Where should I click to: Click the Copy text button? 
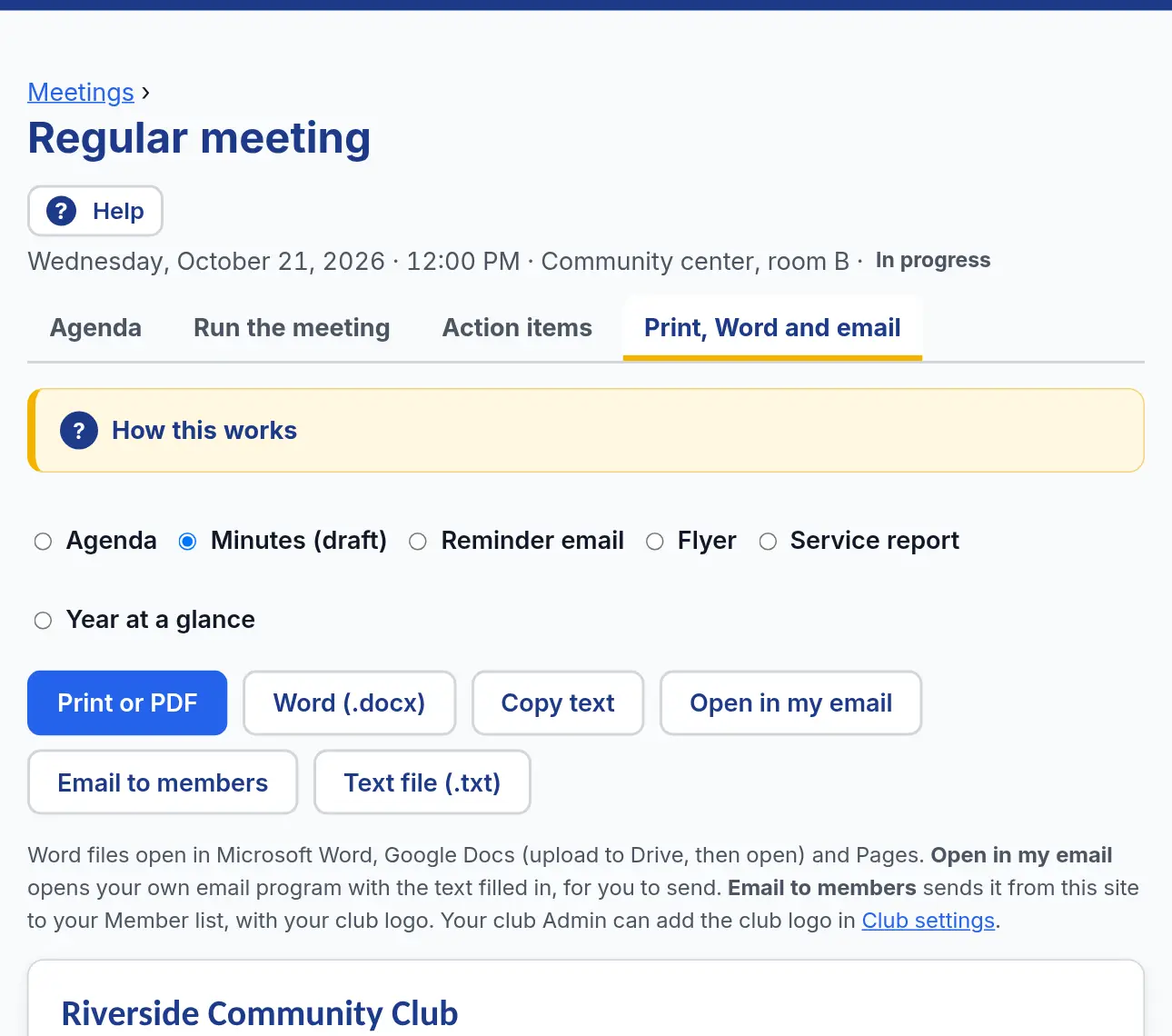(558, 702)
